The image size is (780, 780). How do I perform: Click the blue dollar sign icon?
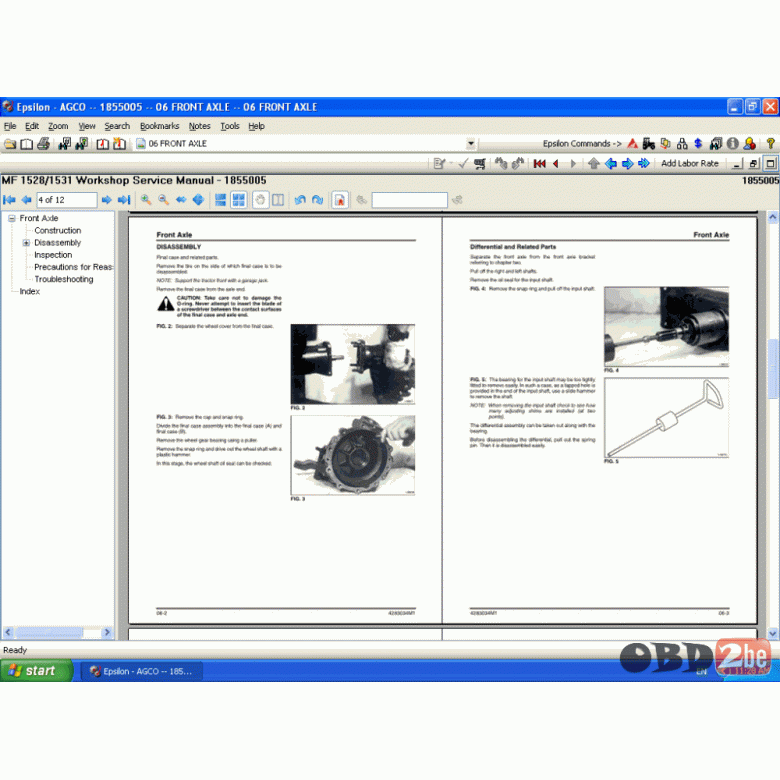click(698, 144)
